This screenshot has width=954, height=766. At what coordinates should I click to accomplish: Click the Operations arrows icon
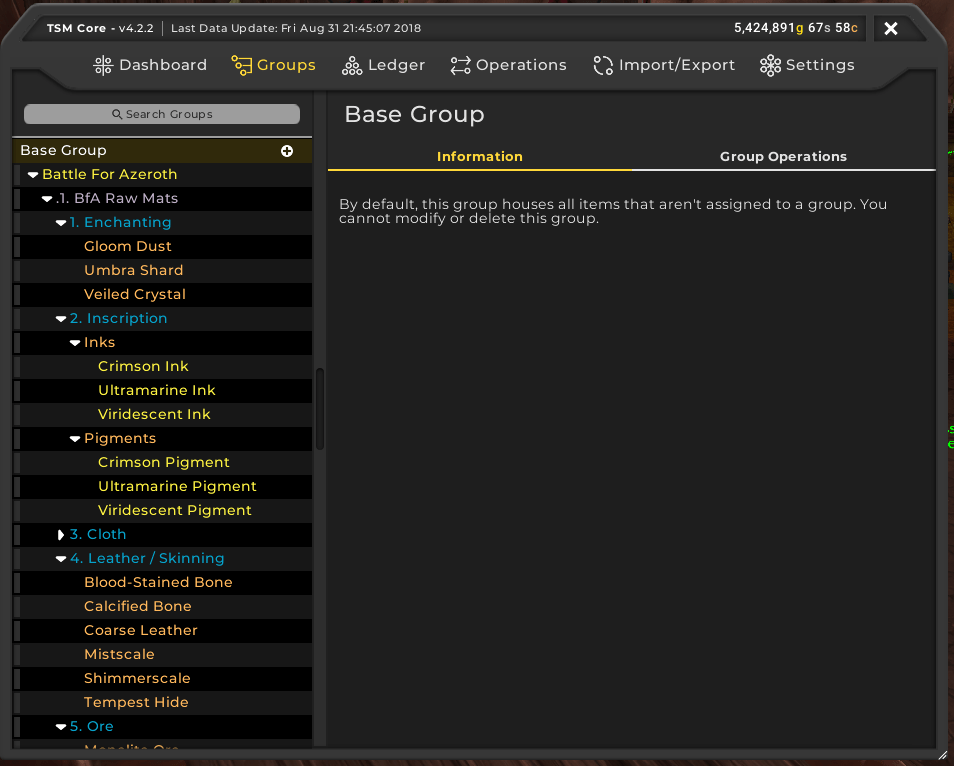point(461,65)
